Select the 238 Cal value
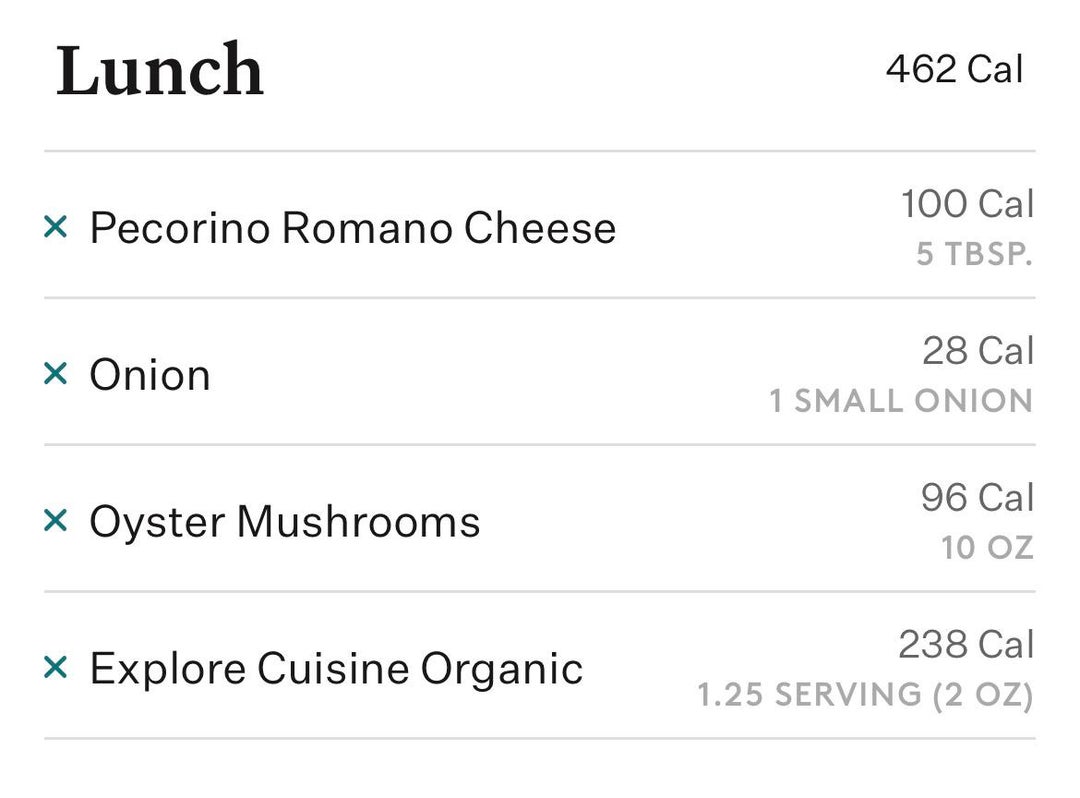 point(966,645)
